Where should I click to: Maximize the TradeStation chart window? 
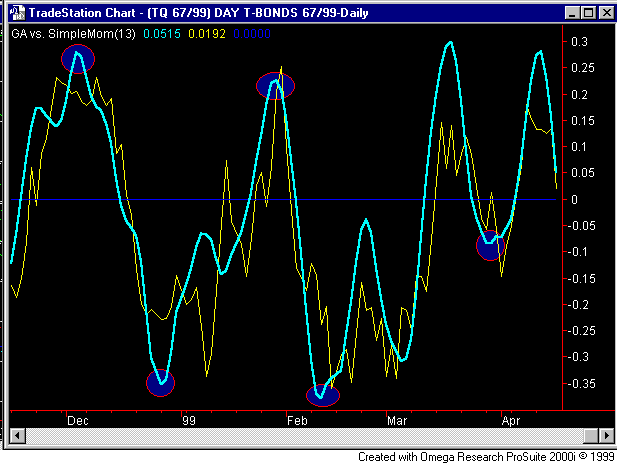(586, 13)
